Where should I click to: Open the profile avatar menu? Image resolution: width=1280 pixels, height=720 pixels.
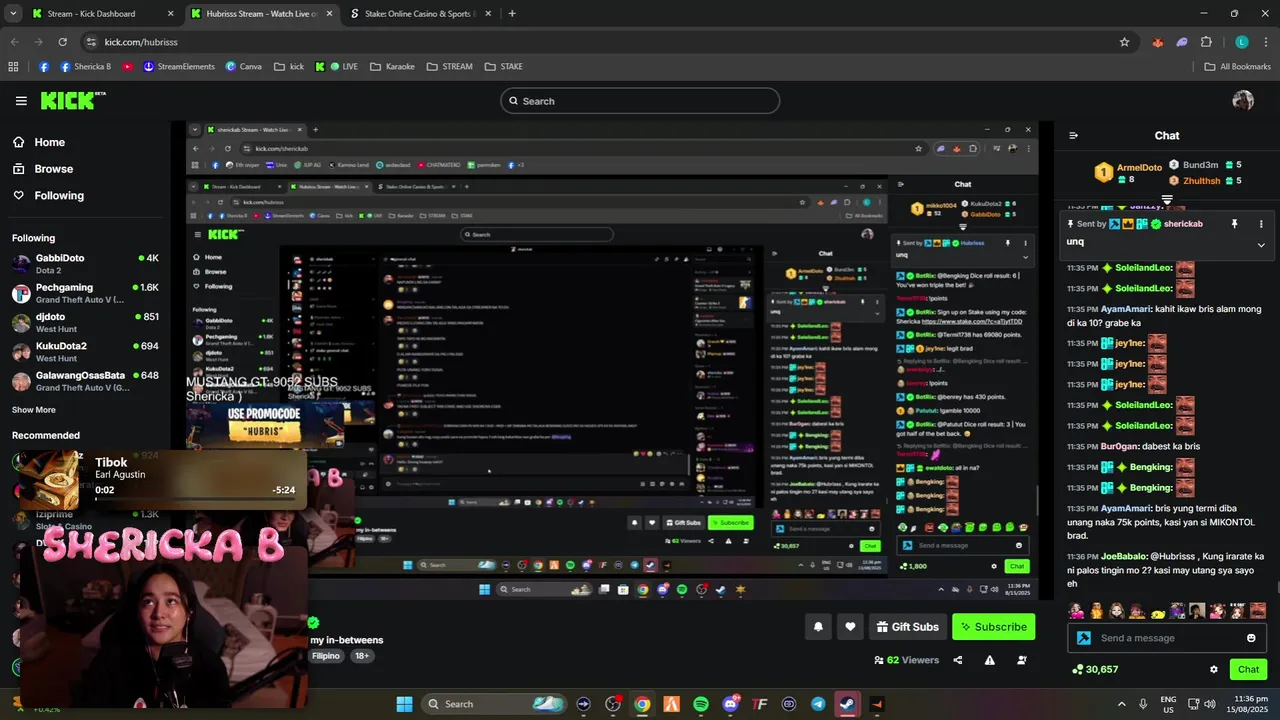coord(1243,100)
